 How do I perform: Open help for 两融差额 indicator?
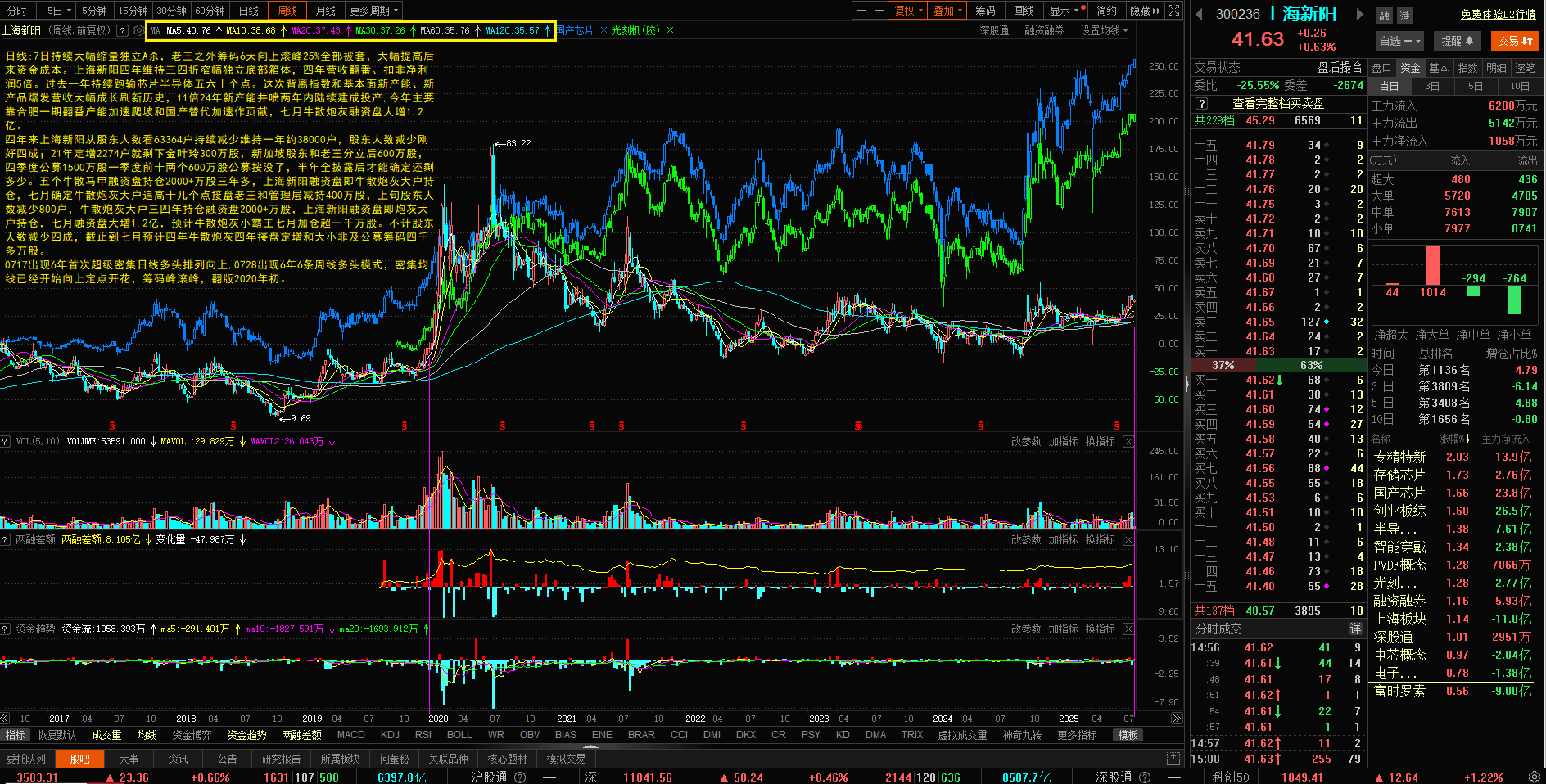pos(6,539)
